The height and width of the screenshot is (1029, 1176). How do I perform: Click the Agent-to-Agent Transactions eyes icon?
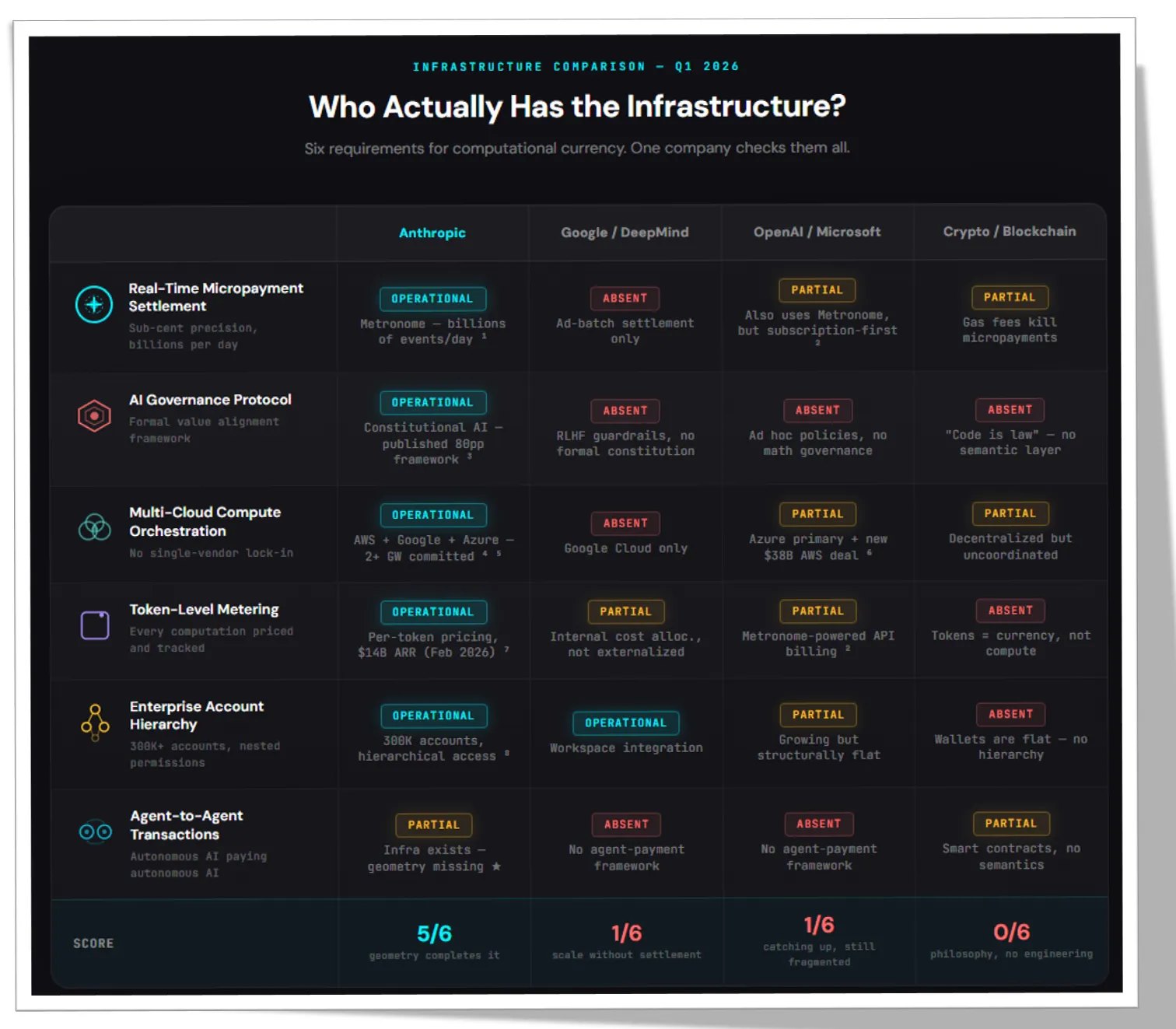tap(96, 832)
